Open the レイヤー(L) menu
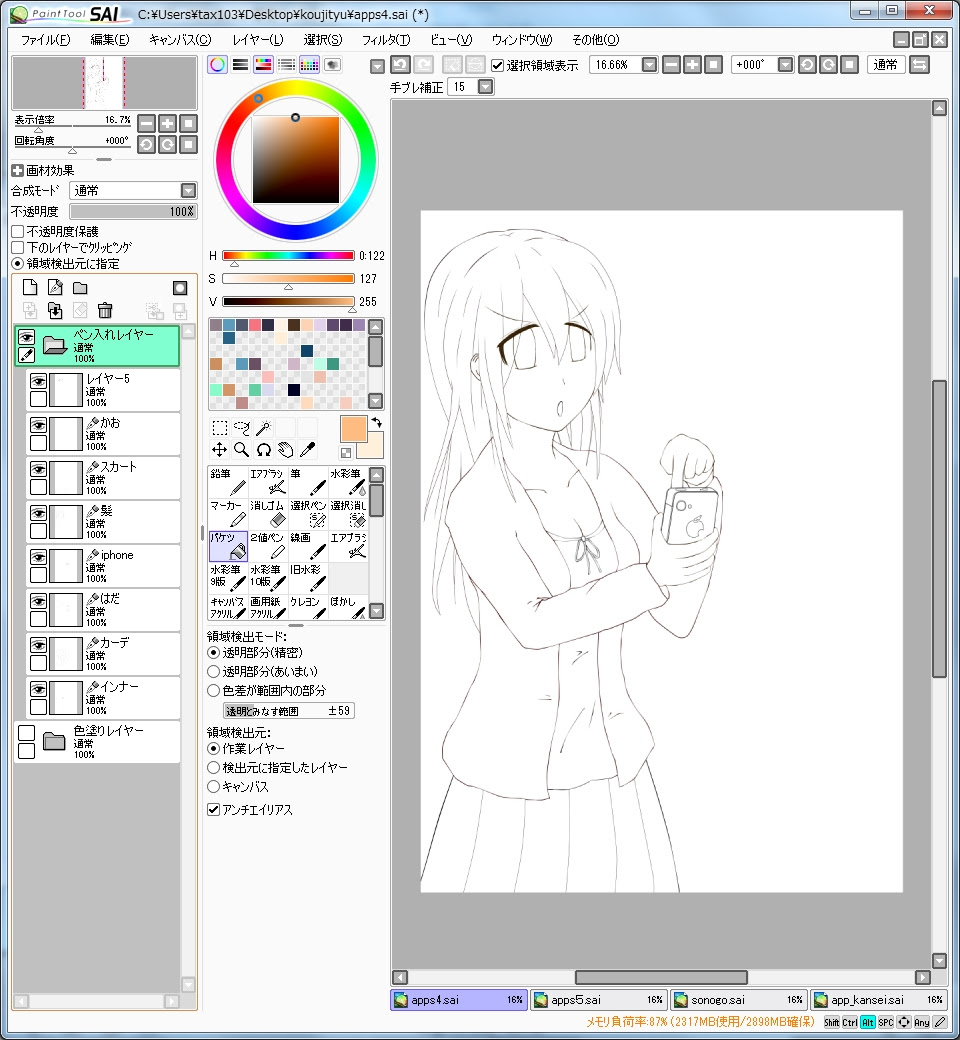 (x=258, y=40)
